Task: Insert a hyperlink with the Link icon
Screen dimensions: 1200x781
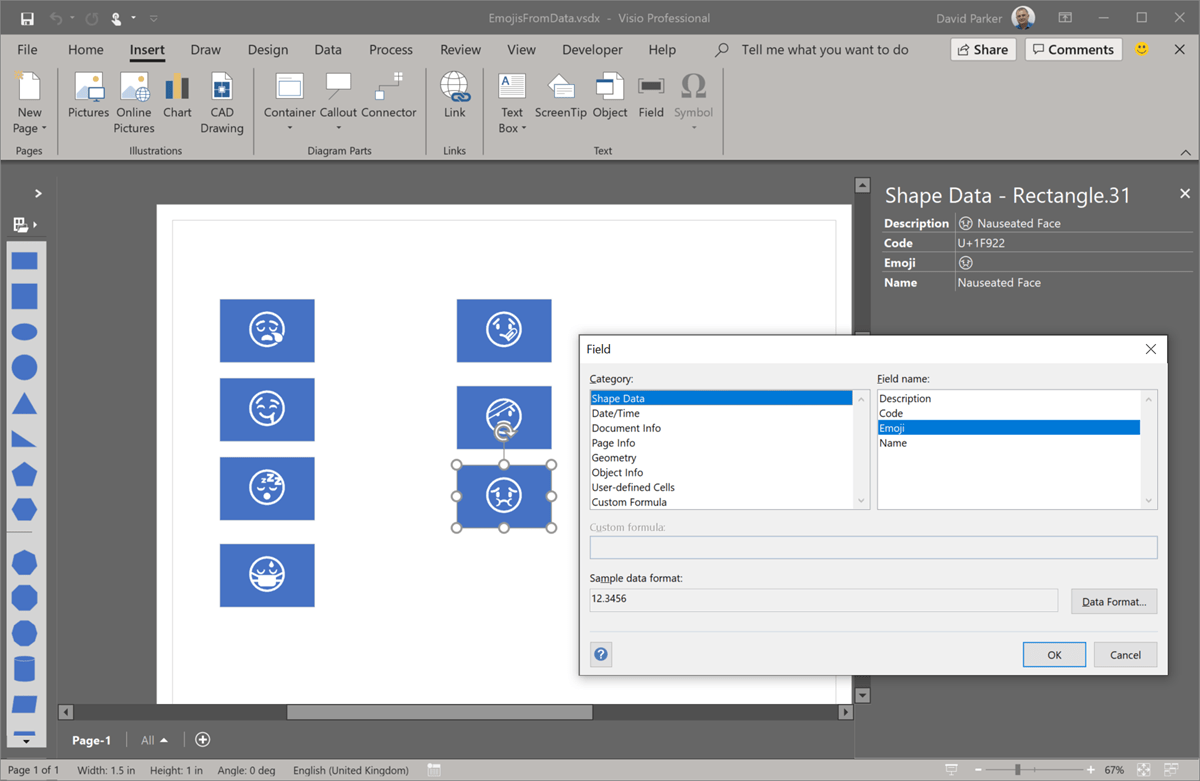Action: [455, 97]
